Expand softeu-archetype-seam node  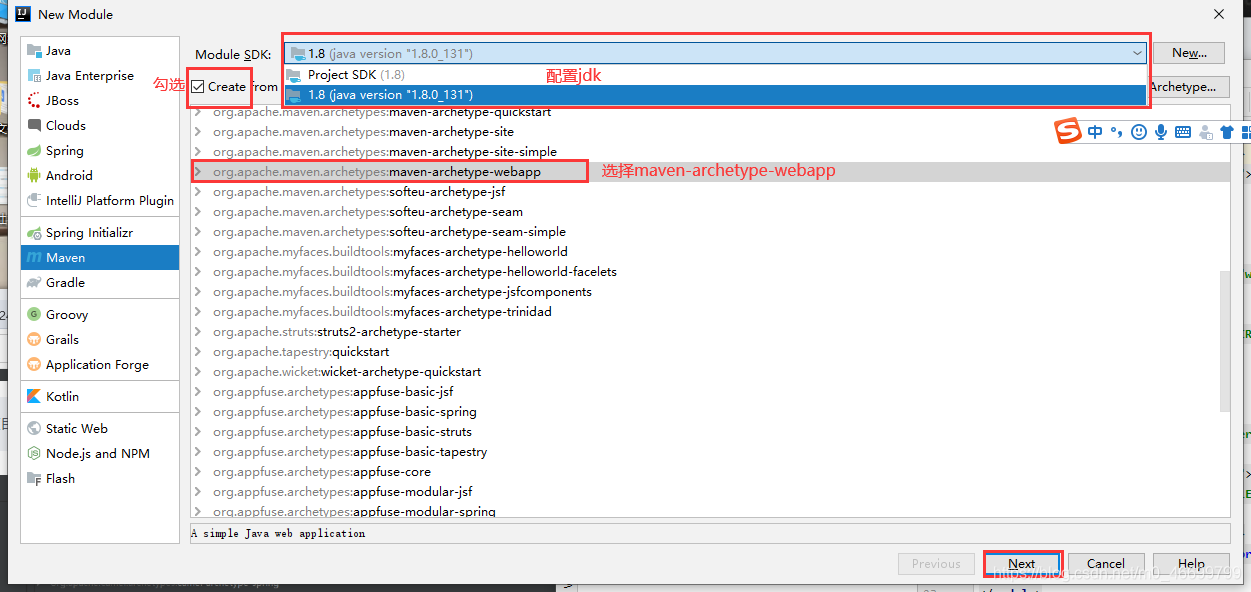coord(198,212)
